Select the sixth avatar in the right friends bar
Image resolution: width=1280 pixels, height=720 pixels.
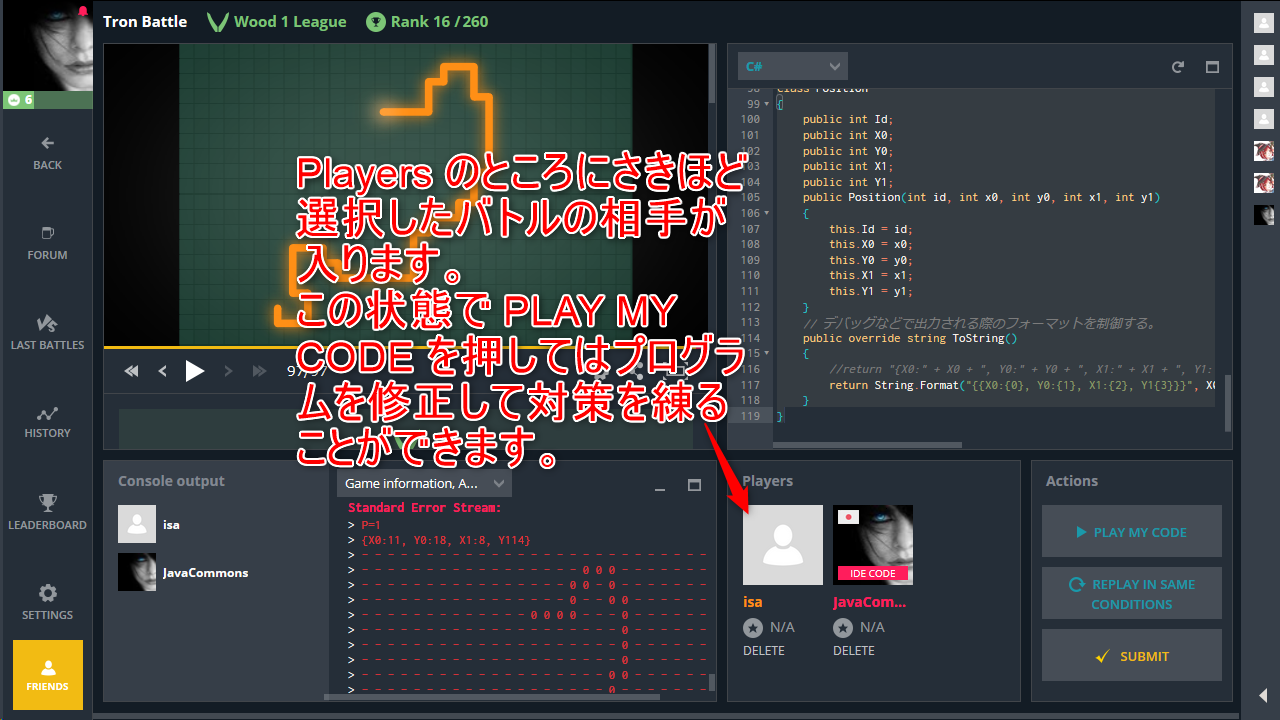pos(1264,183)
